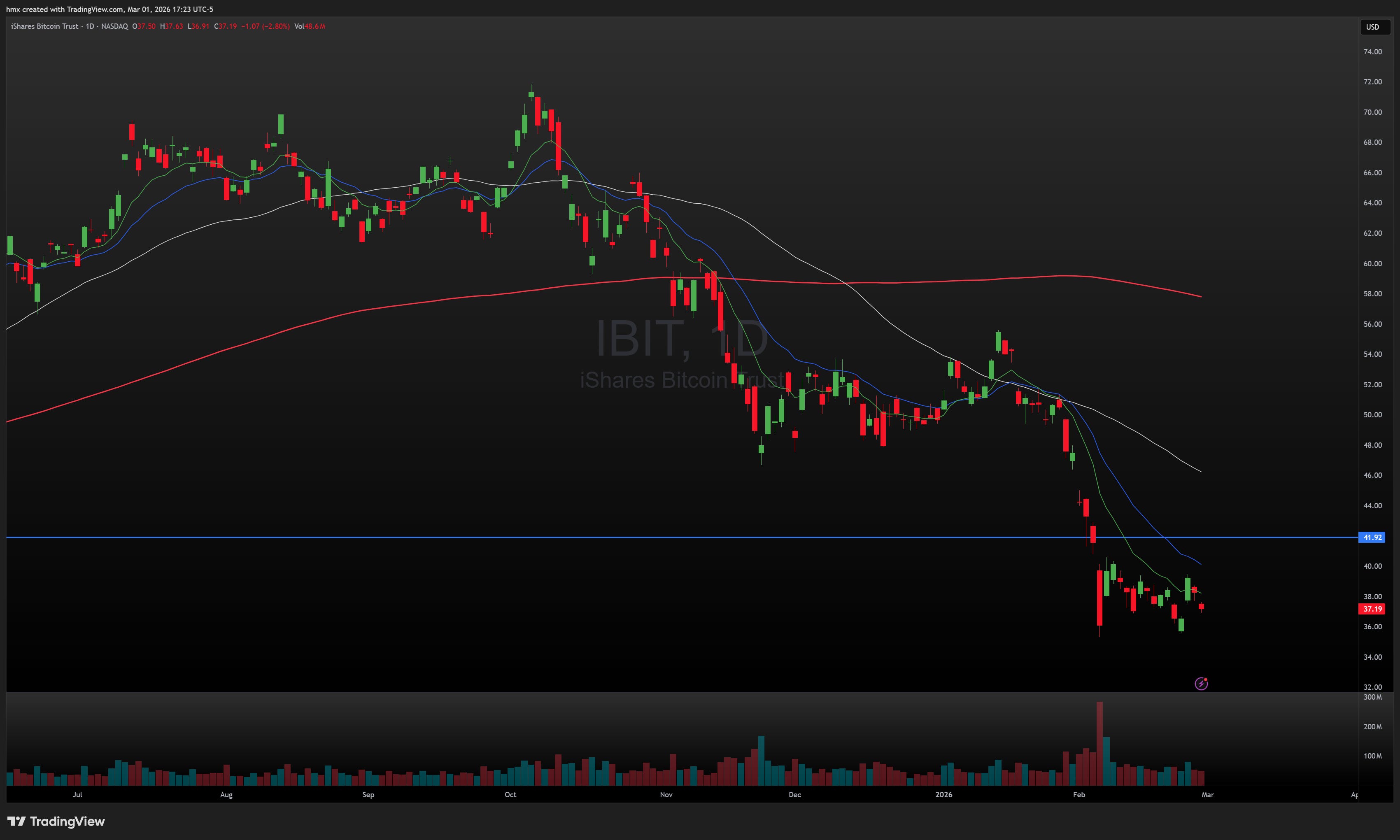The image size is (1400, 840).
Task: Click the 74.00 price scale label
Action: coord(1372,51)
